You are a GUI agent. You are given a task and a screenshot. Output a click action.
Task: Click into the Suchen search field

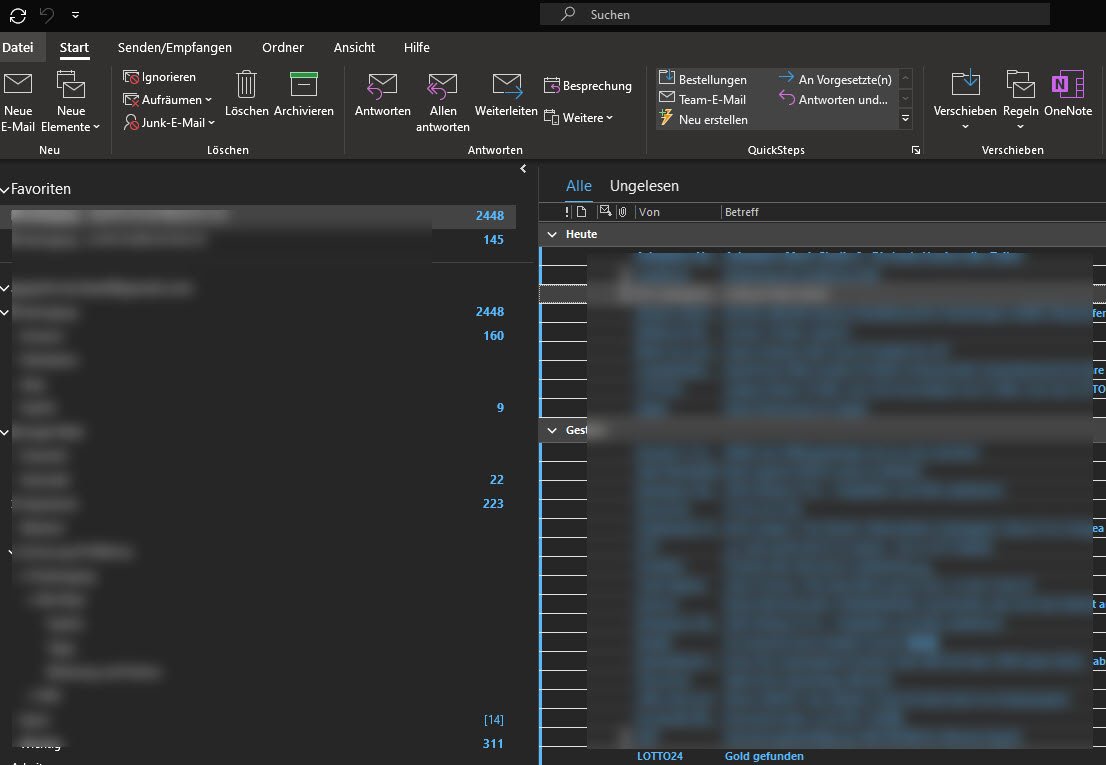coord(794,14)
